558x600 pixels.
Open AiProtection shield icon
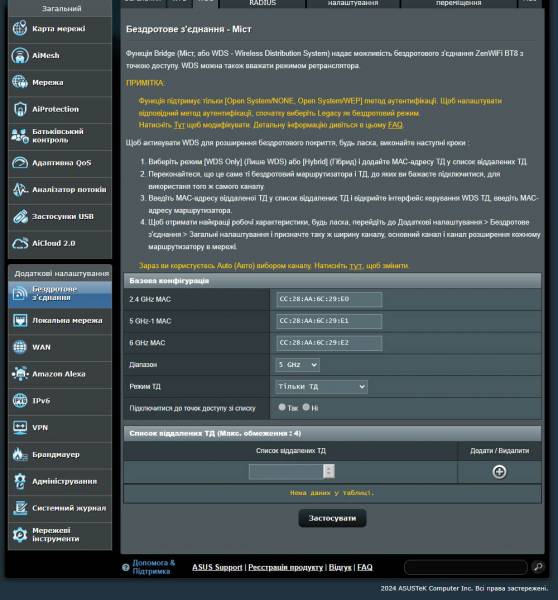pyautogui.click(x=20, y=109)
